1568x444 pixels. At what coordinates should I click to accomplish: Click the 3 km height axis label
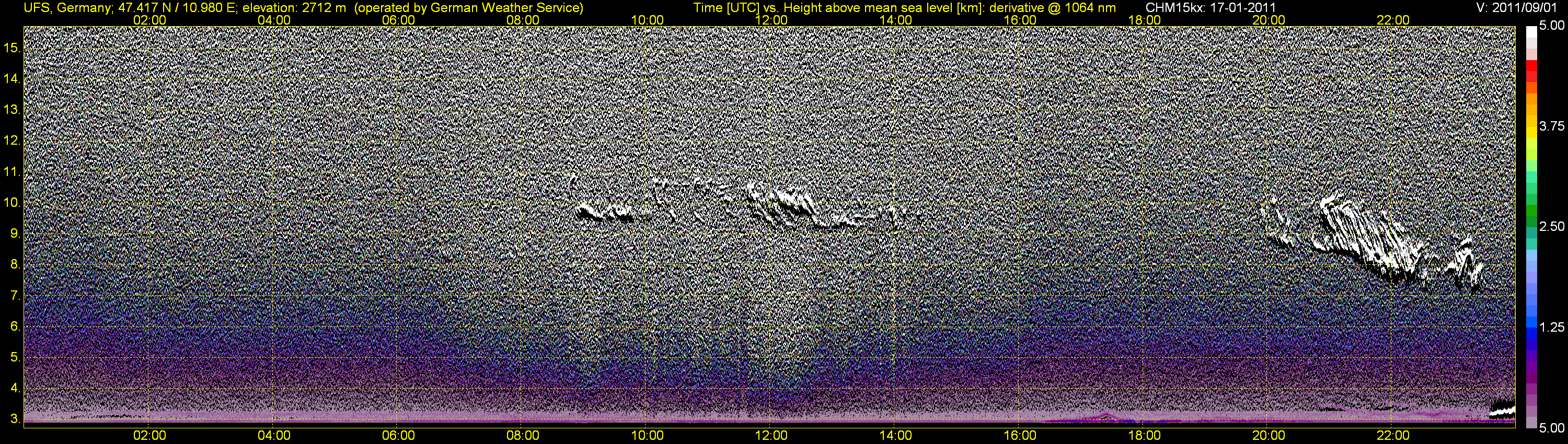point(15,419)
